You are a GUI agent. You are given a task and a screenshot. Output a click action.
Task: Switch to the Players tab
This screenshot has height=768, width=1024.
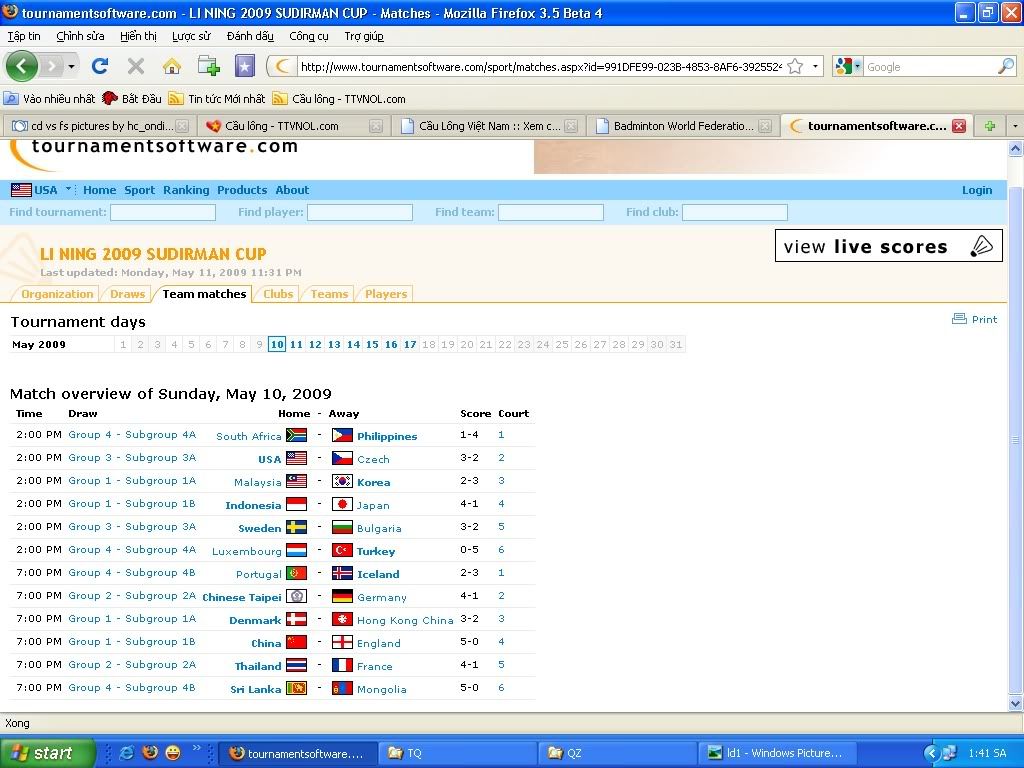(x=386, y=294)
